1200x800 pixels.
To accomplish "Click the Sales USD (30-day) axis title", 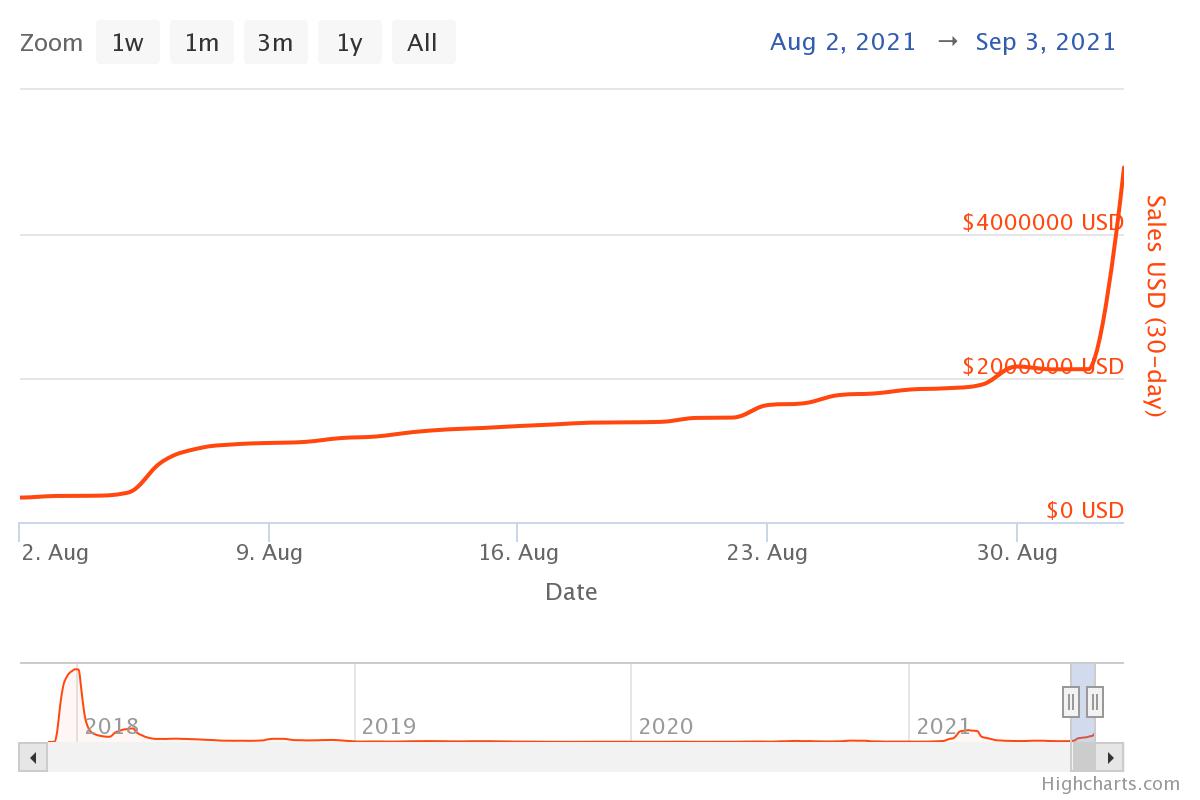I will [x=1156, y=306].
